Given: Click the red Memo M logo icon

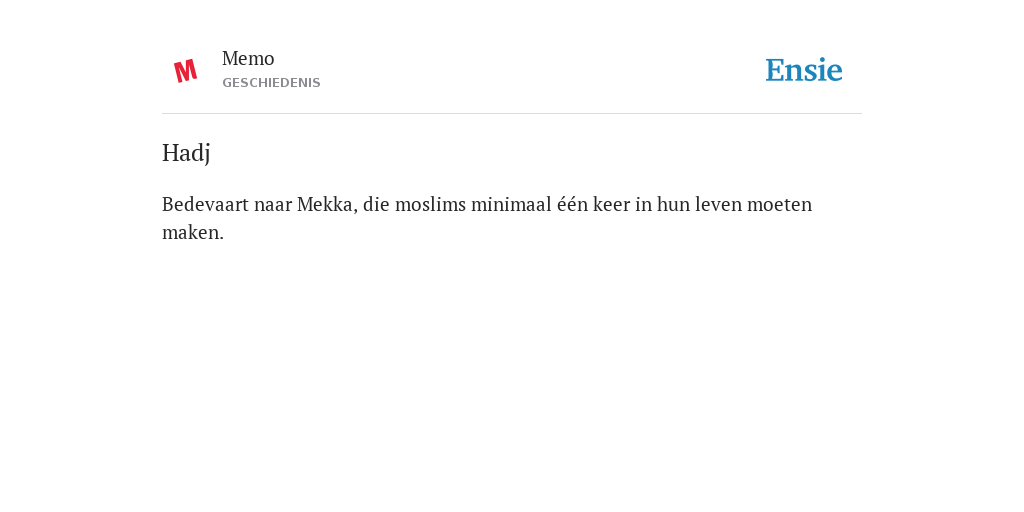Looking at the screenshot, I should coord(185,71).
